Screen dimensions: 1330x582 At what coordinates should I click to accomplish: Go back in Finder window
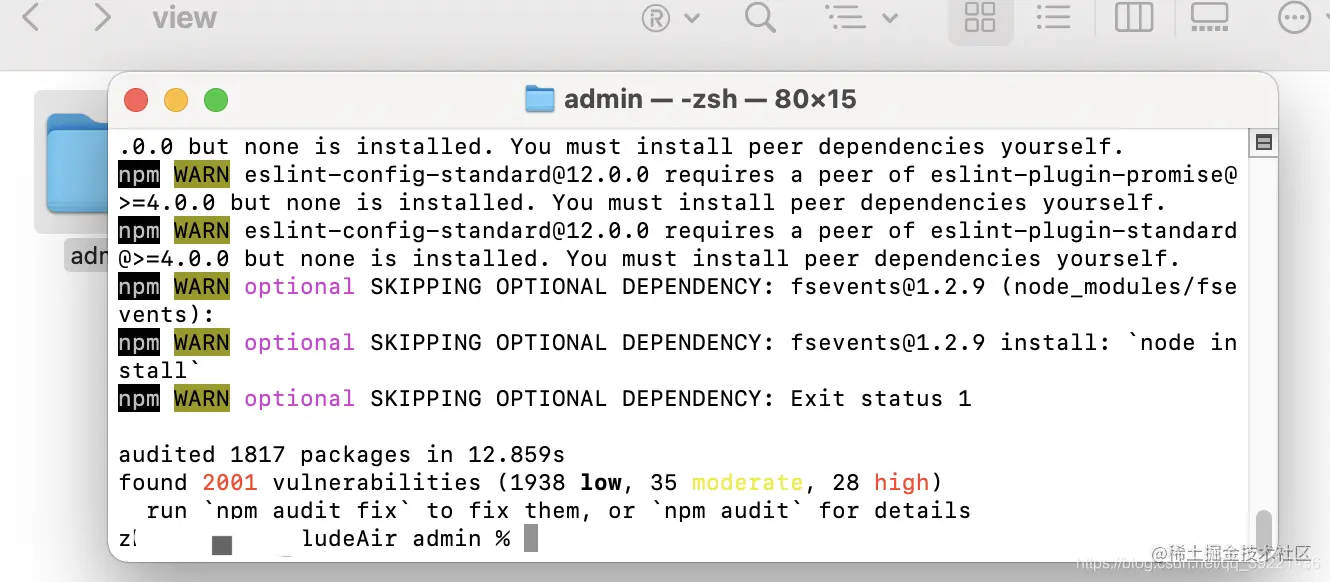point(31,17)
